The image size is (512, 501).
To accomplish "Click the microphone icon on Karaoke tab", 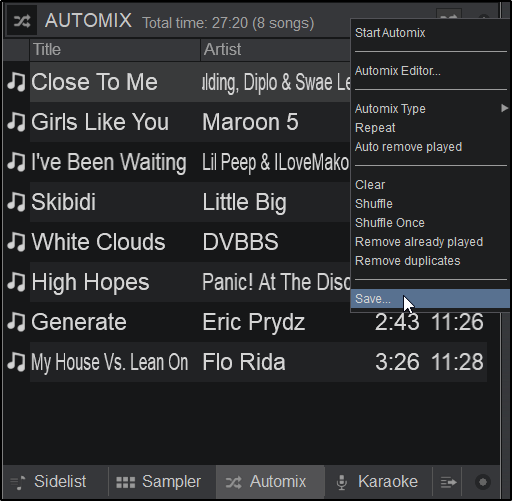I will point(341,482).
